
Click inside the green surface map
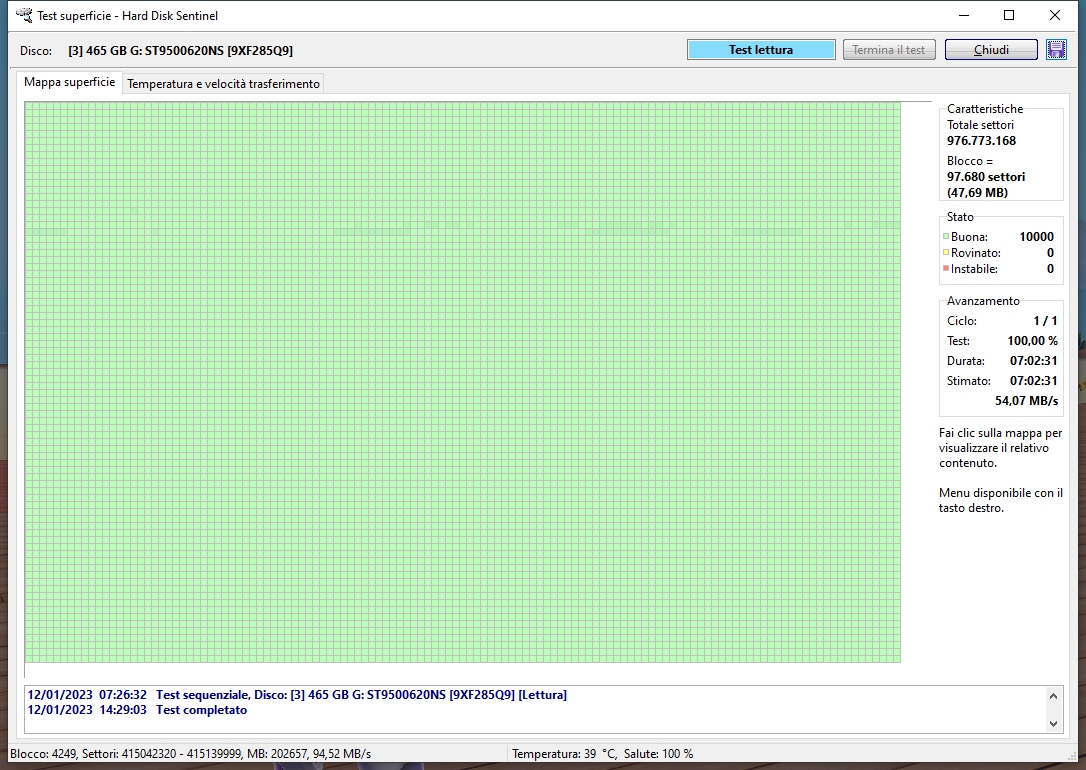tap(463, 382)
